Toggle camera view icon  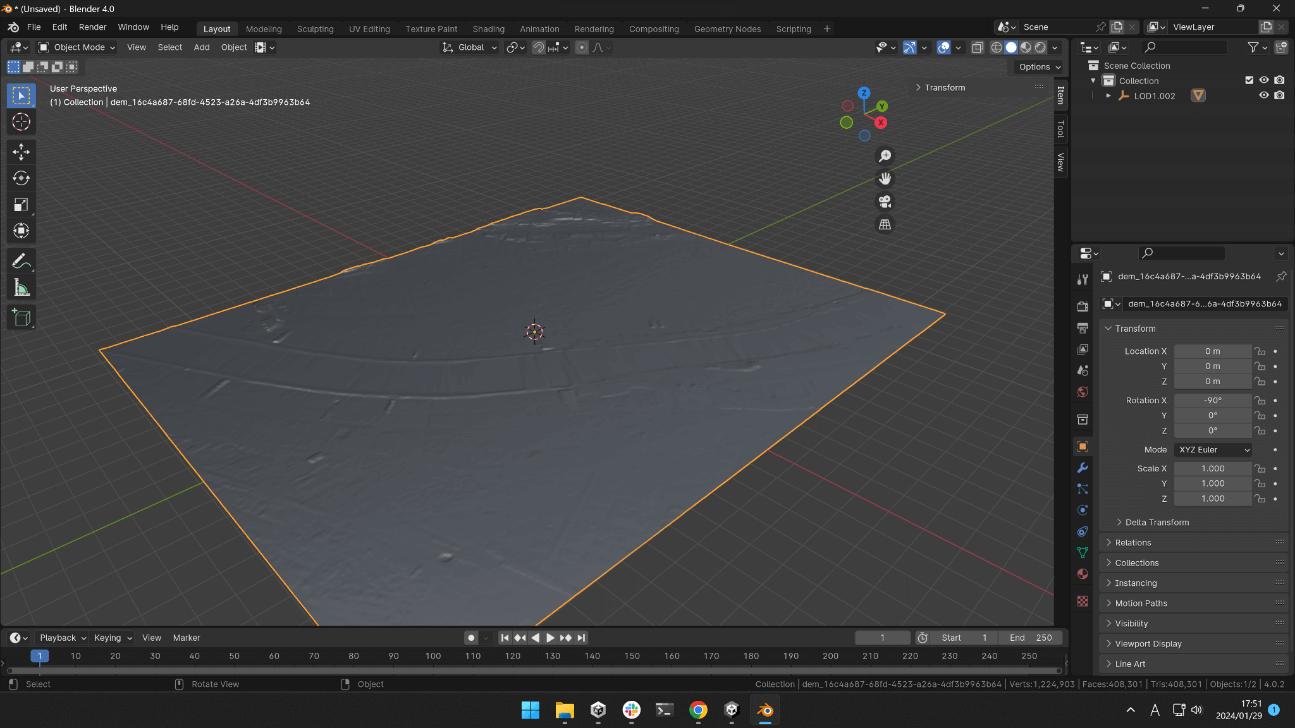884,202
